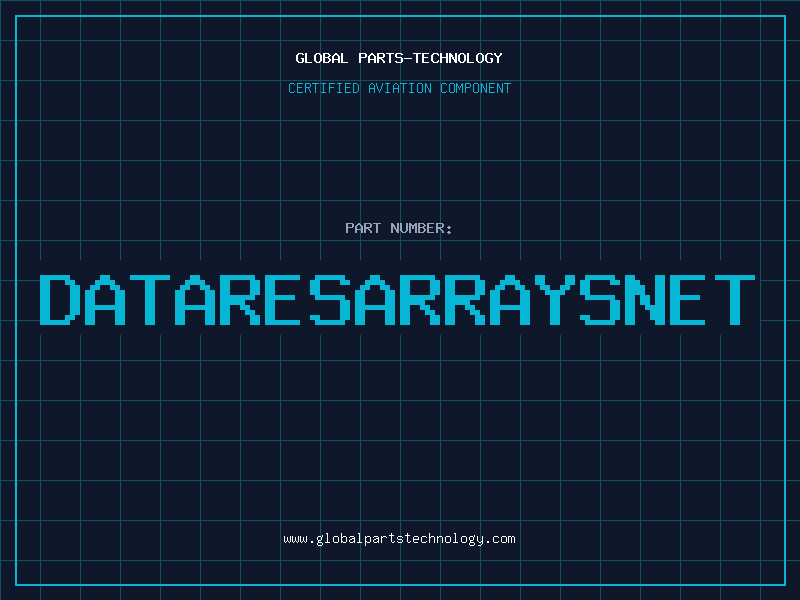Click the word AVIATION in the subtitle
Image resolution: width=800 pixels, height=600 pixels.
coord(401,88)
